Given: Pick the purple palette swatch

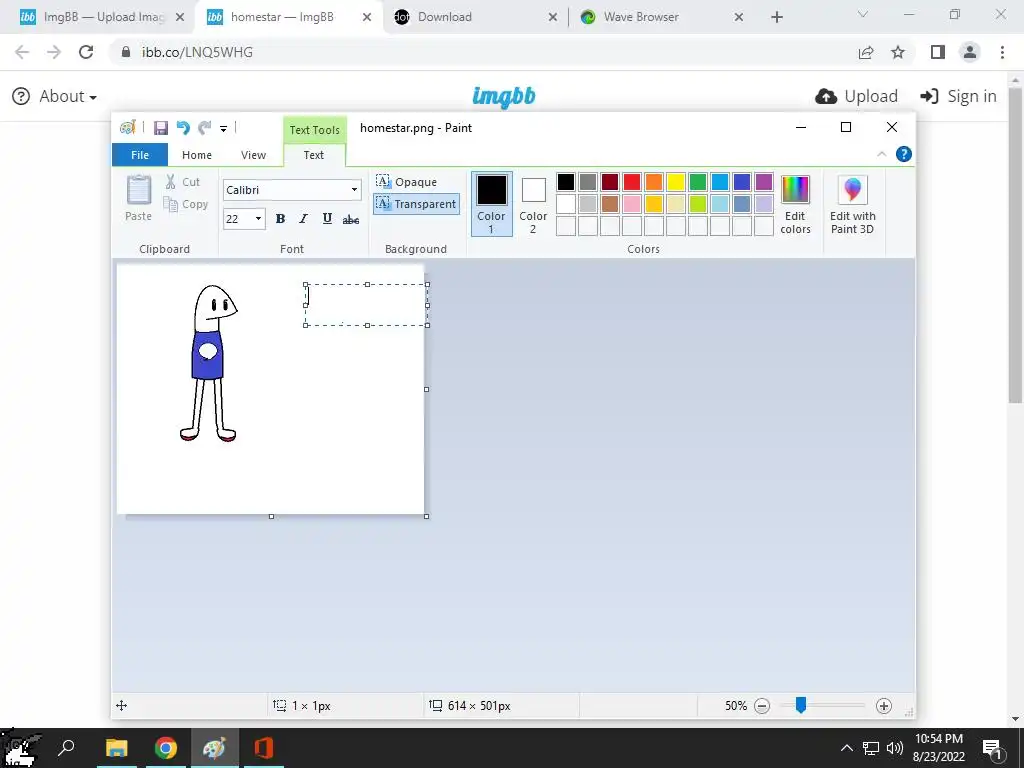Looking at the screenshot, I should coord(764,182).
